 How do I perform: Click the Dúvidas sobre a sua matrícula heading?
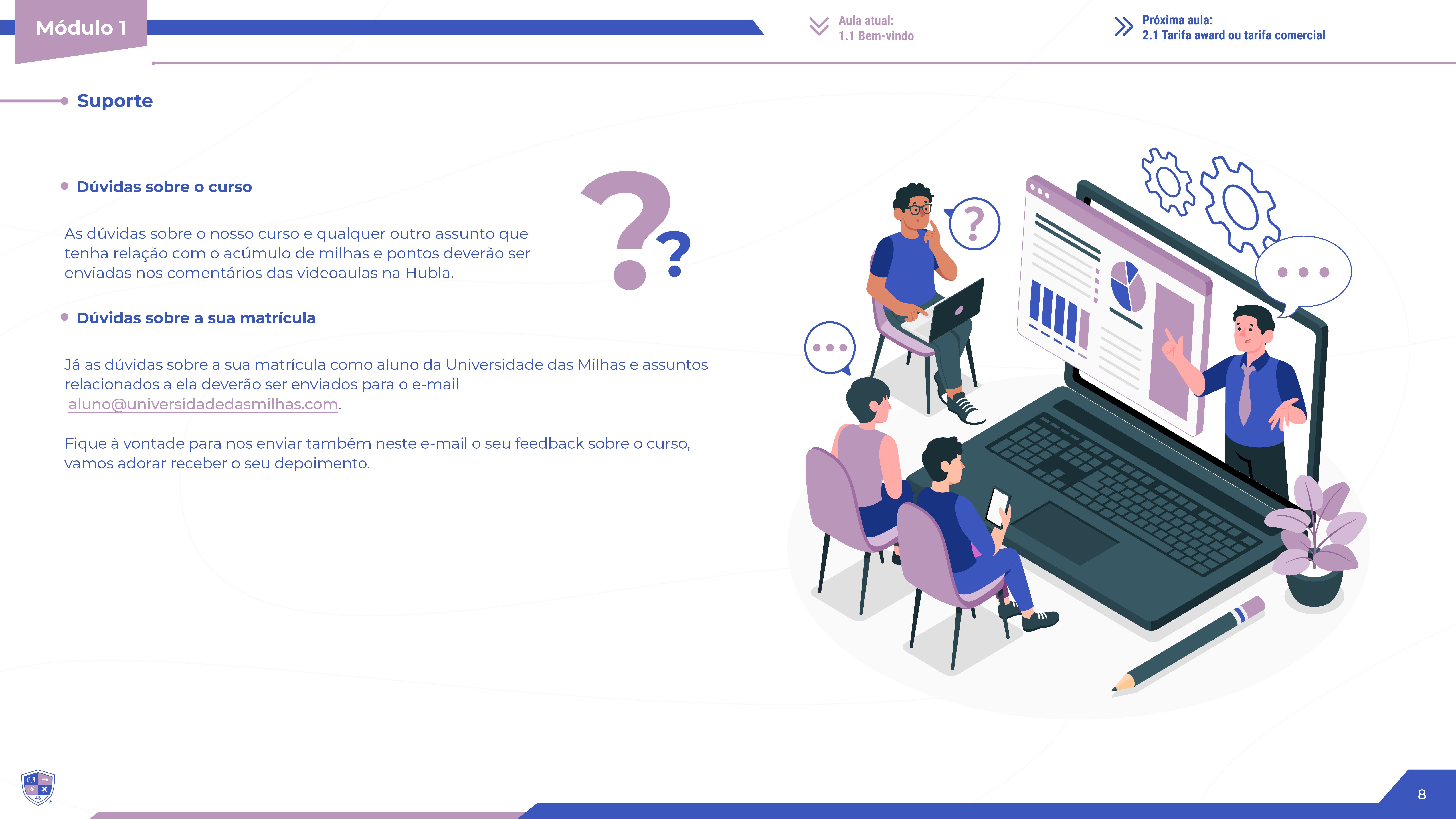196,318
